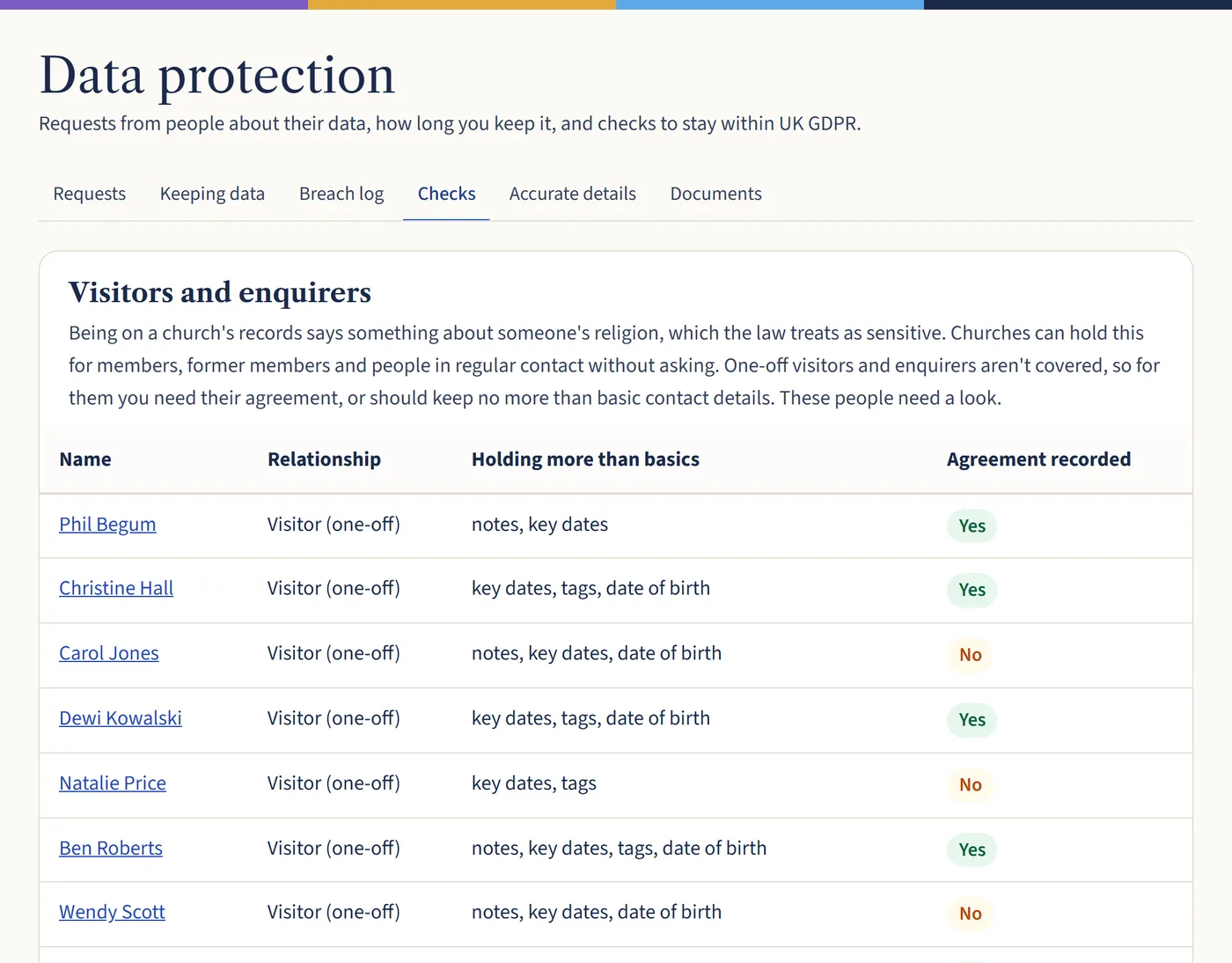Switch to the Keeping data tab
Screen dimensions: 1232x963
click(x=212, y=194)
